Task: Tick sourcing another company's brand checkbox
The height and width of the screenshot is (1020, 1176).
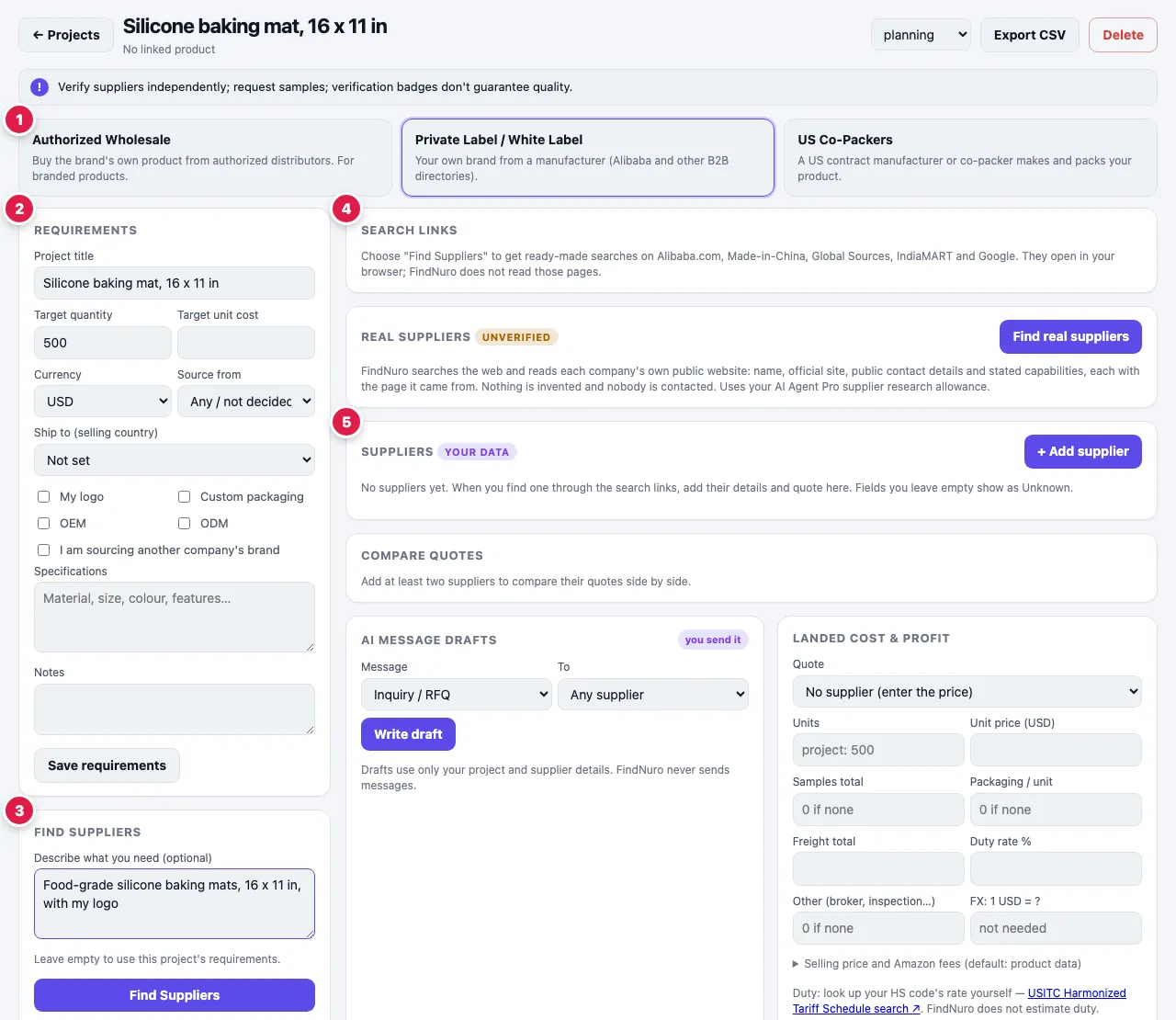Action: click(43, 550)
